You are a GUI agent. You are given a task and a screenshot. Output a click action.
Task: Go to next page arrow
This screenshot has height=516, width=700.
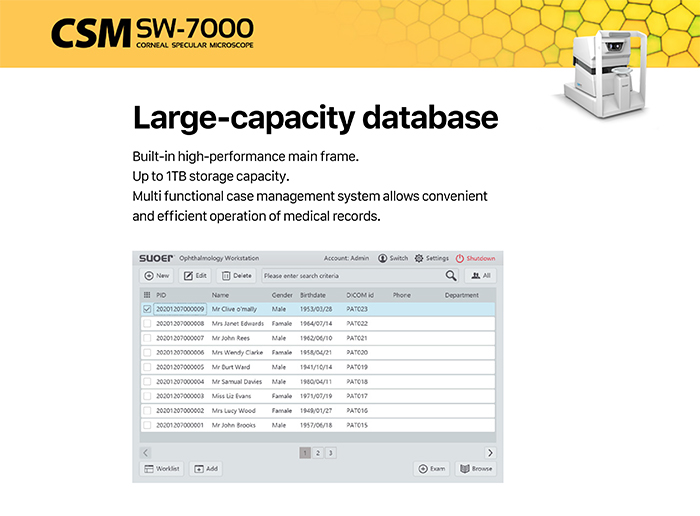pyautogui.click(x=490, y=453)
